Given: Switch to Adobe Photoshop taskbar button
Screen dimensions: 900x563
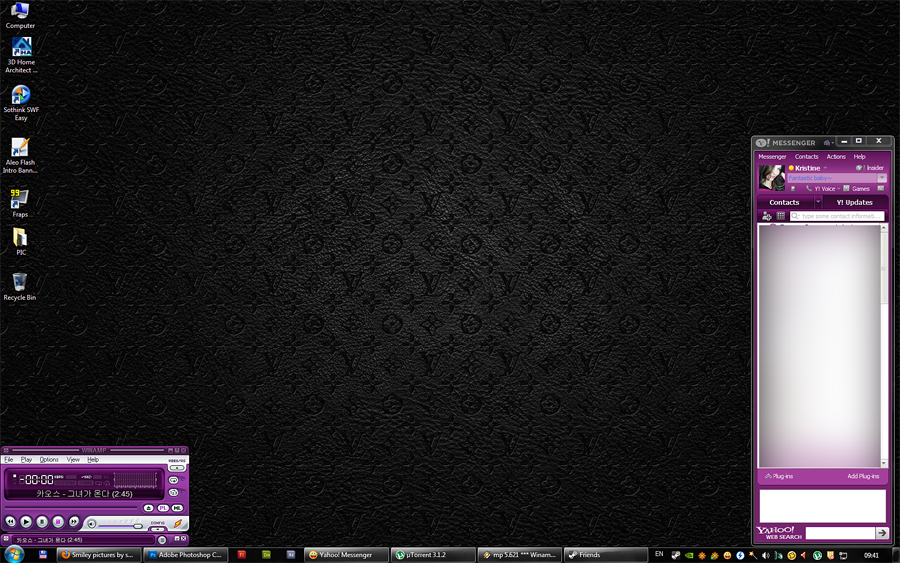Looking at the screenshot, I should [185, 555].
